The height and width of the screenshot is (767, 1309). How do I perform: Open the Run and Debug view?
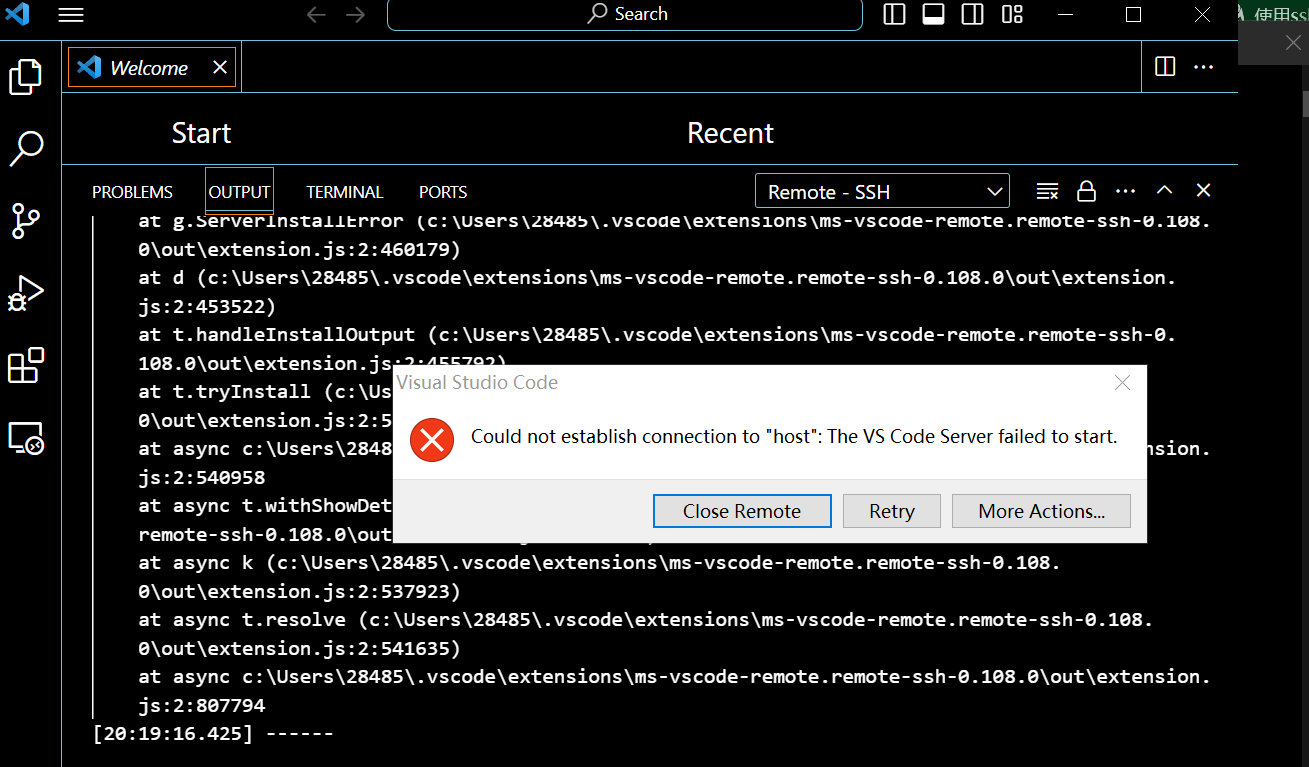click(x=26, y=294)
